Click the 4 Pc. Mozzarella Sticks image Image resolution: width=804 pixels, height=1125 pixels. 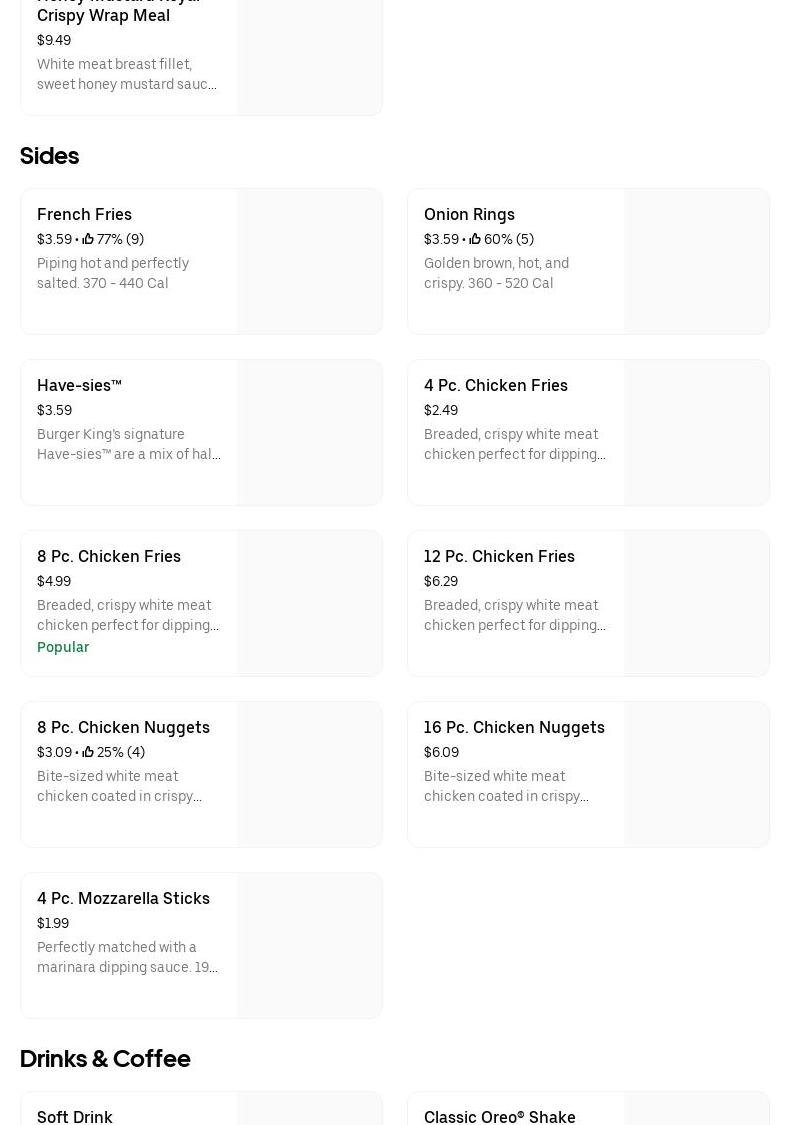pyautogui.click(x=309, y=946)
